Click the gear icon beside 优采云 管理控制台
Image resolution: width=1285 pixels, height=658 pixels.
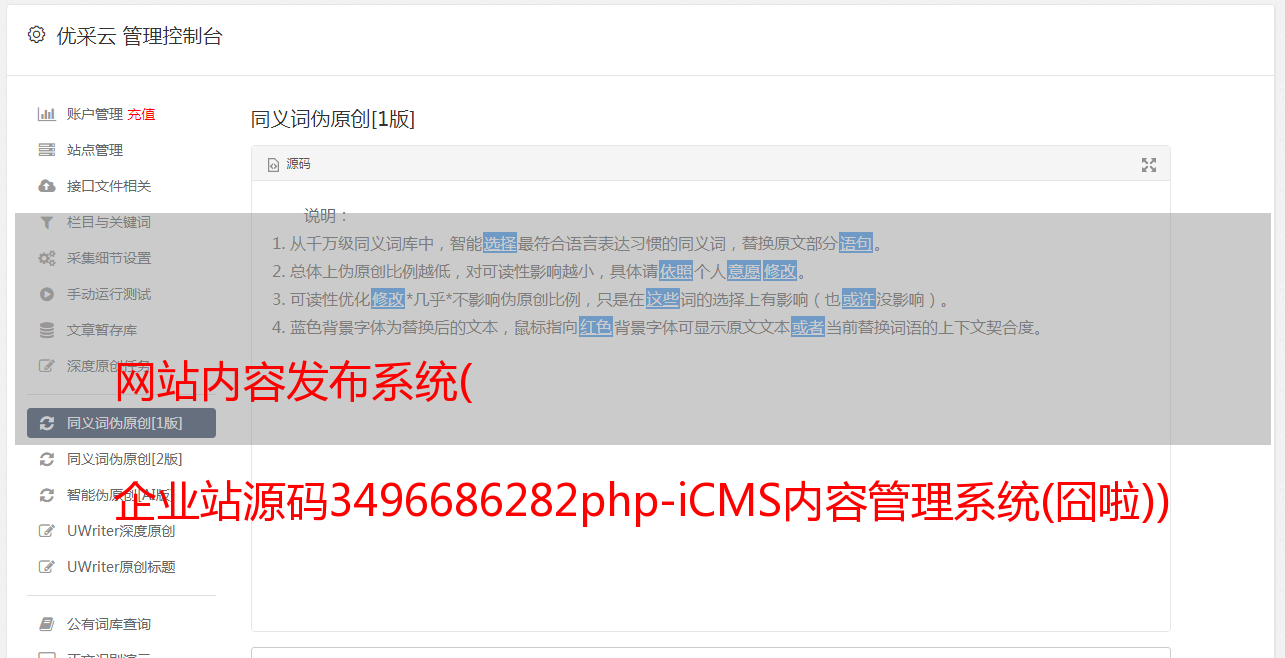click(x=37, y=35)
